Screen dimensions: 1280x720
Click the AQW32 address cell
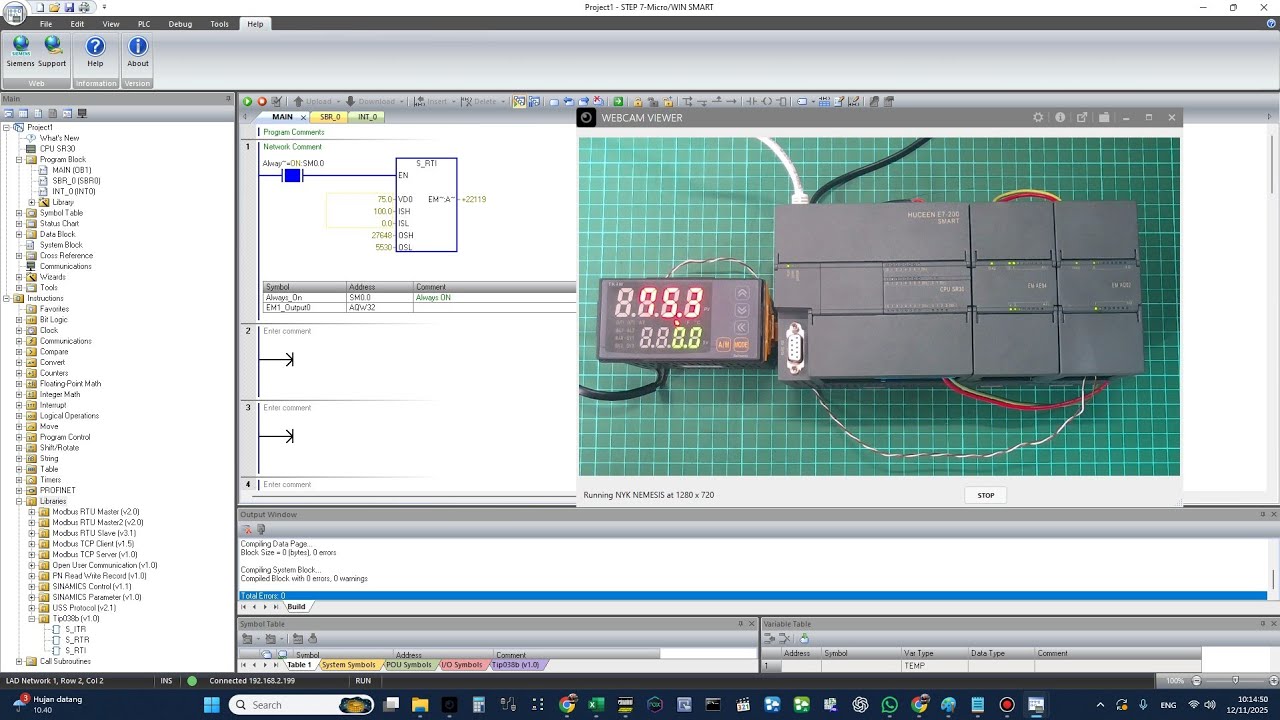[x=380, y=308]
